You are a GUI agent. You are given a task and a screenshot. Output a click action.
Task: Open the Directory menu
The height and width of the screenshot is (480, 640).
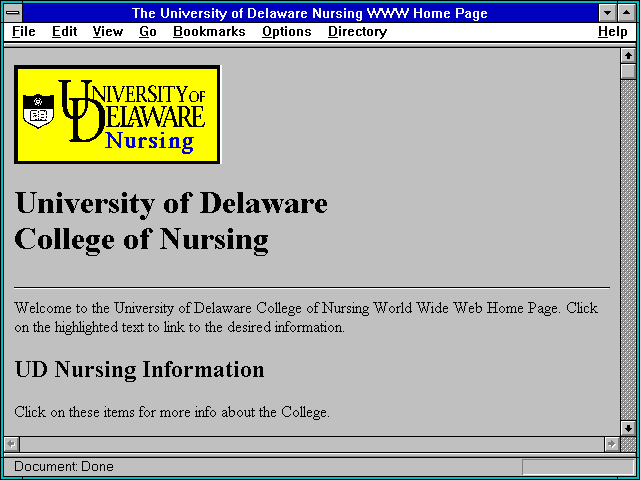click(358, 32)
